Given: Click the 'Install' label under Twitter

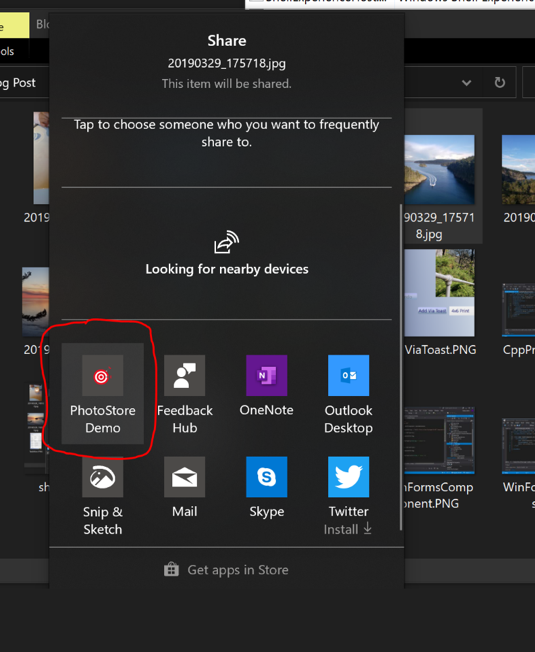Looking at the screenshot, I should 341,529.
